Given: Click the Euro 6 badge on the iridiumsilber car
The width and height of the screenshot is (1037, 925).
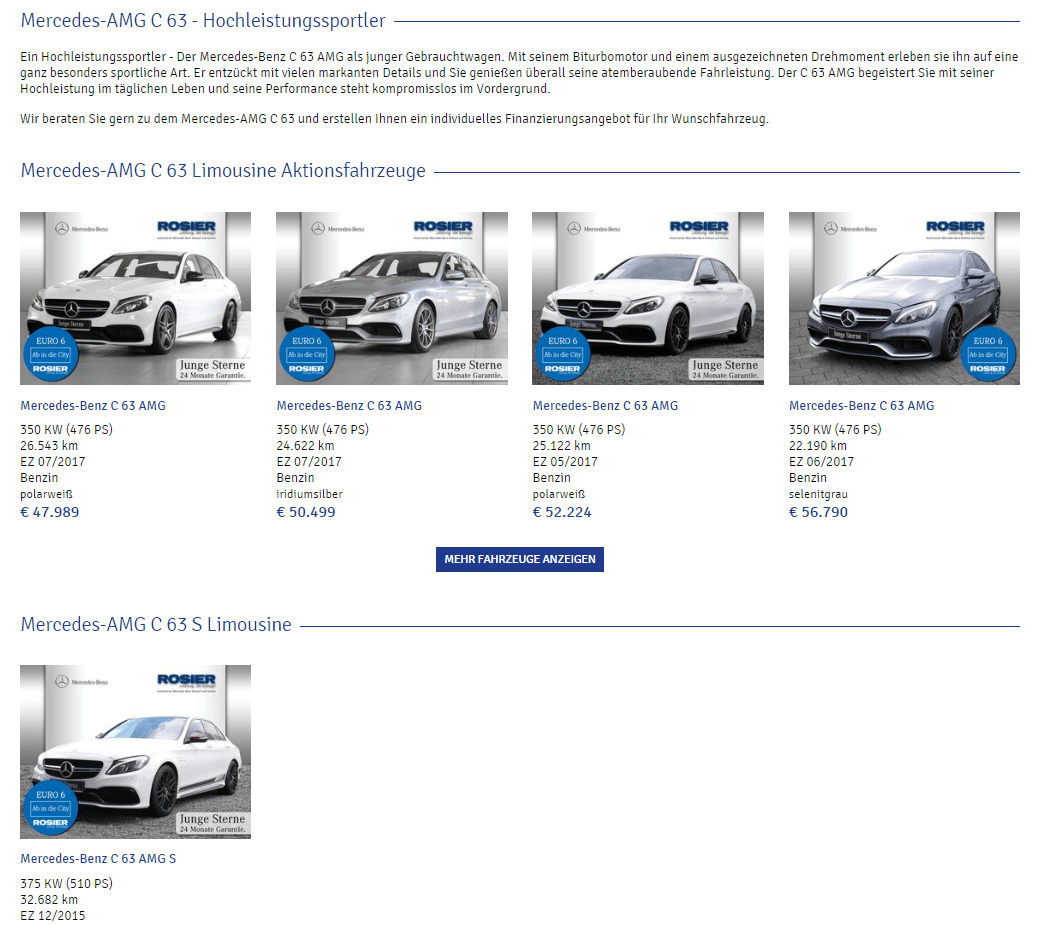Looking at the screenshot, I should tap(307, 354).
